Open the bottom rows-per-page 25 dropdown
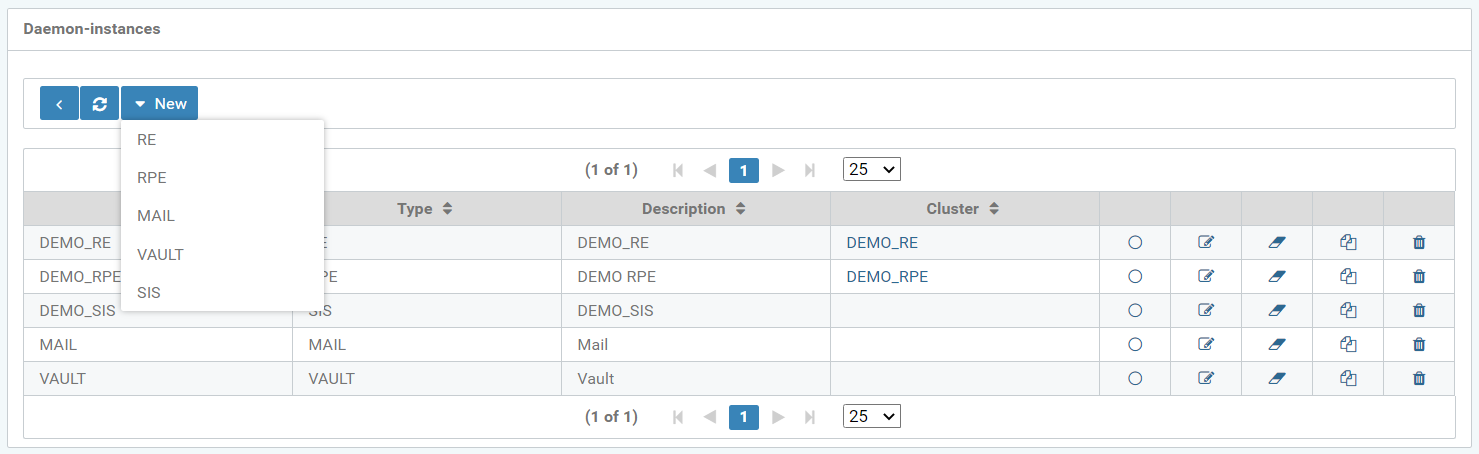This screenshot has height=454, width=1479. click(871, 416)
